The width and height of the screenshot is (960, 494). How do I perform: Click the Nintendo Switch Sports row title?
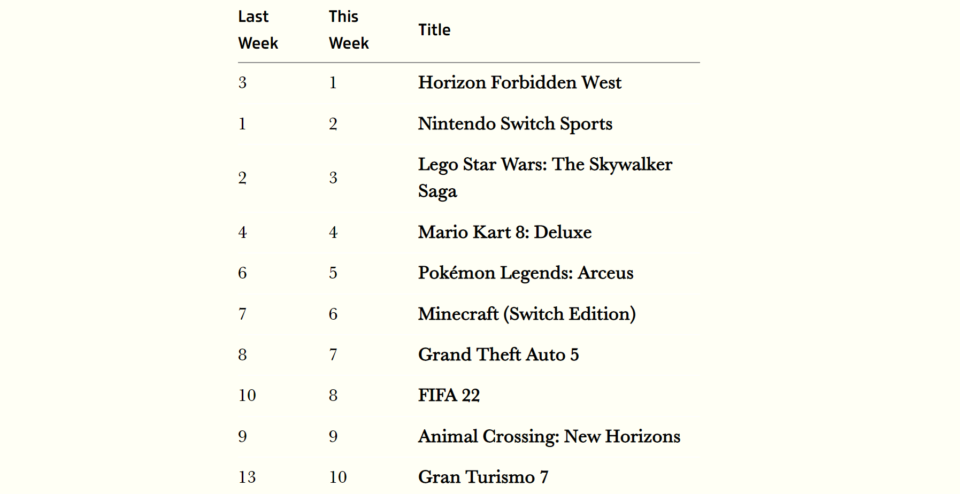515,124
